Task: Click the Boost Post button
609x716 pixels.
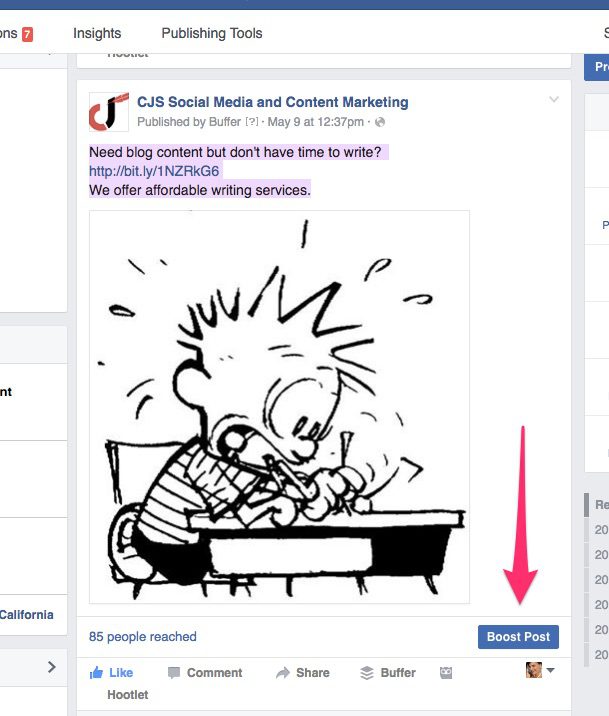Action: [518, 637]
